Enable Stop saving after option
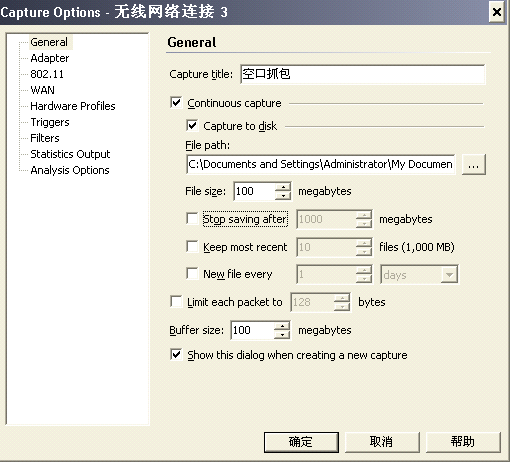This screenshot has width=510, height=464. tap(192, 219)
